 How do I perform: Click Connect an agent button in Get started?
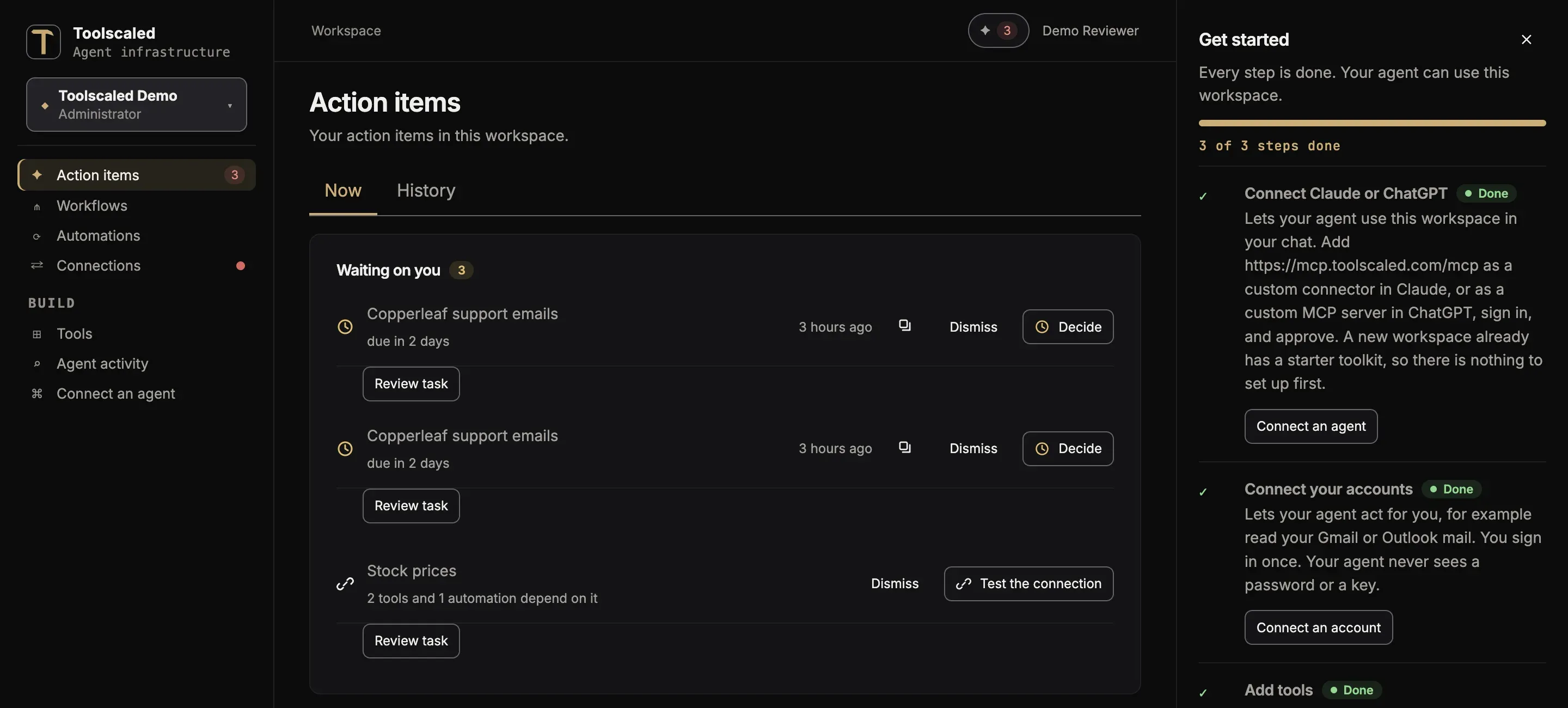coord(1310,426)
